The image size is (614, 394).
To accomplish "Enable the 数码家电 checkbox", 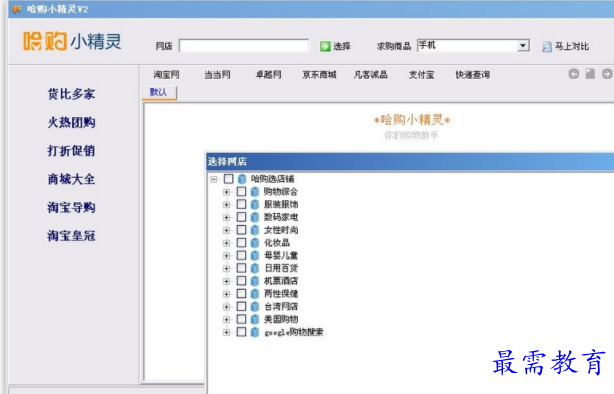I will tap(241, 217).
